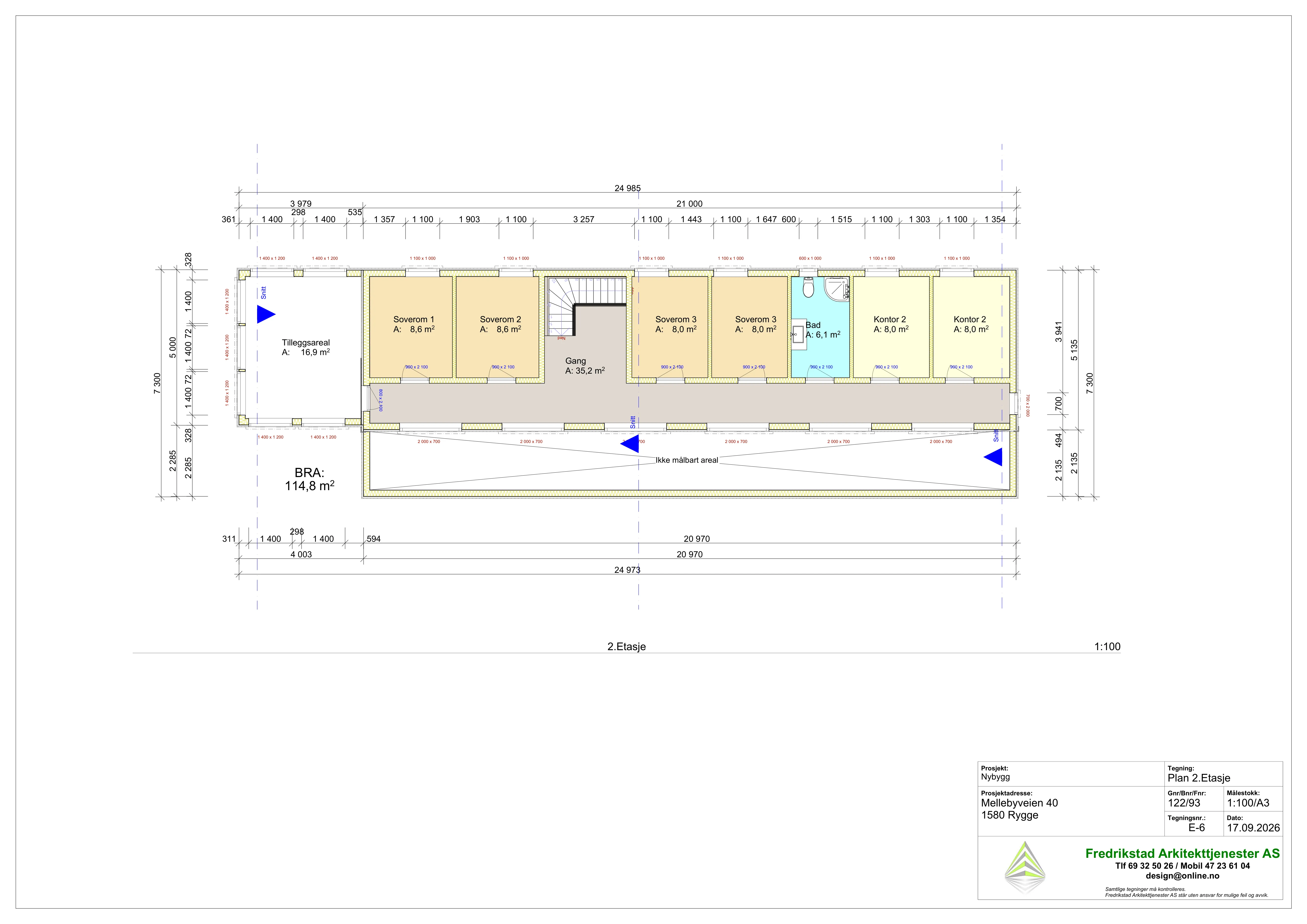Select the BRA 114,8 m² total area text
Viewport: 1307px width, 924px height.
(310, 479)
